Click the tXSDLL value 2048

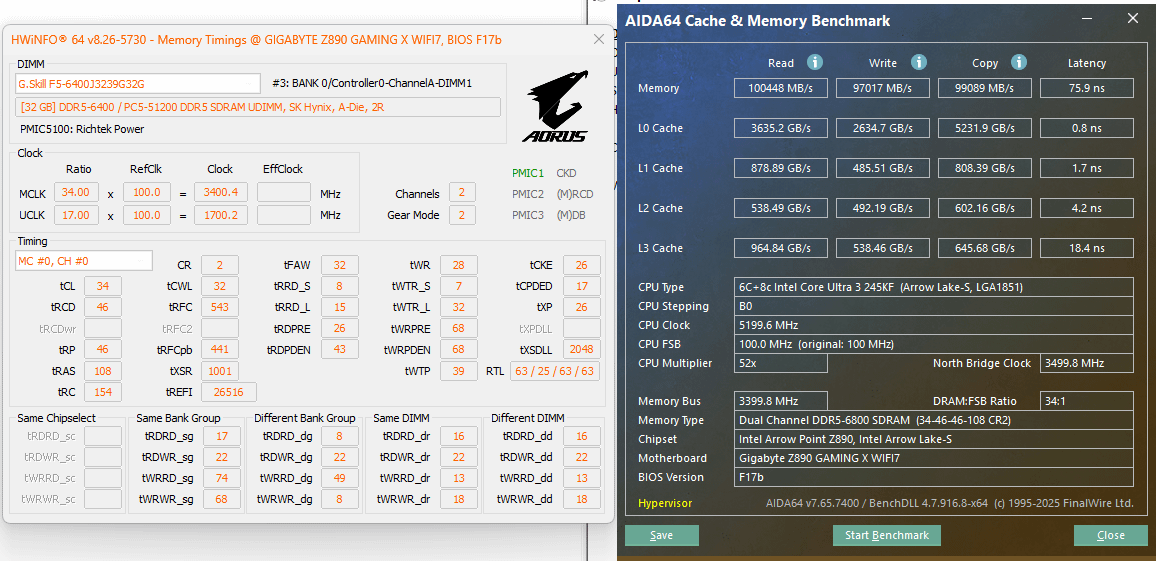click(581, 349)
